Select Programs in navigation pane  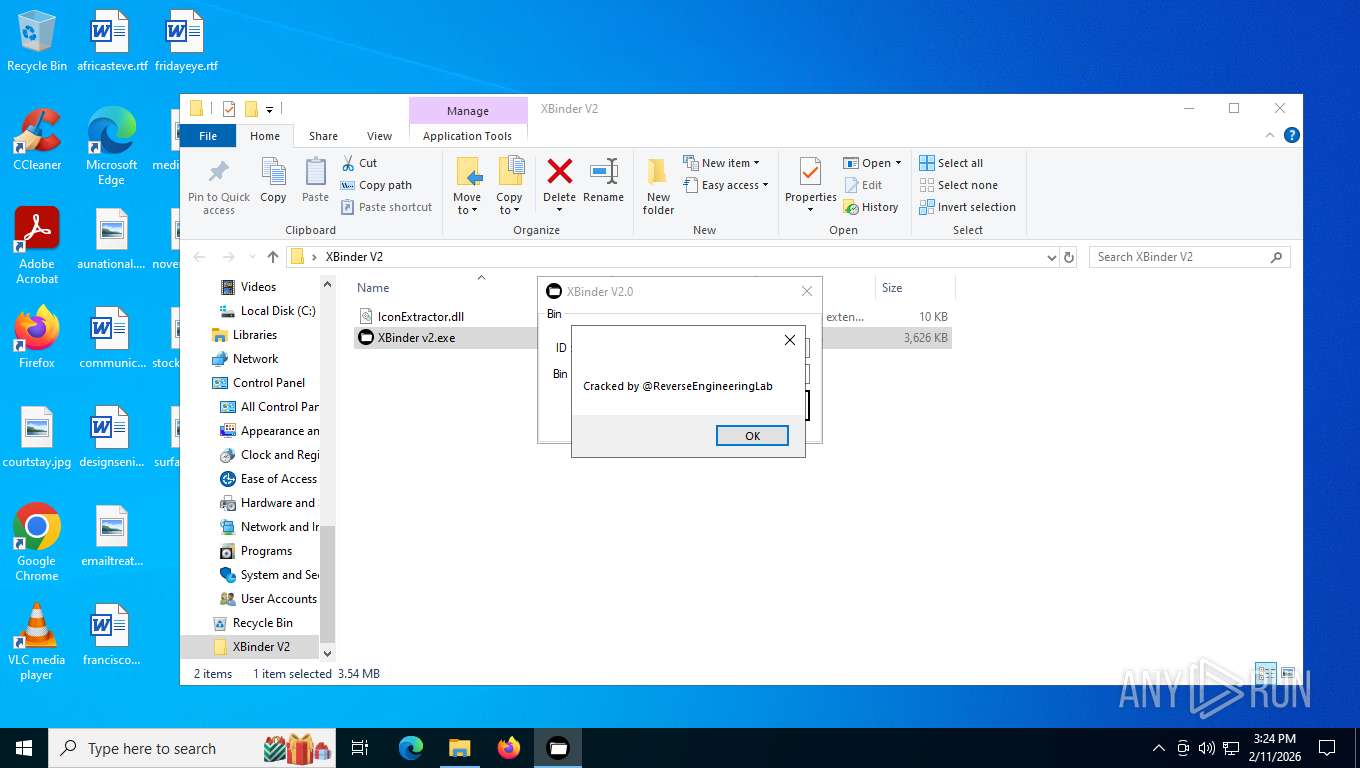tap(266, 551)
